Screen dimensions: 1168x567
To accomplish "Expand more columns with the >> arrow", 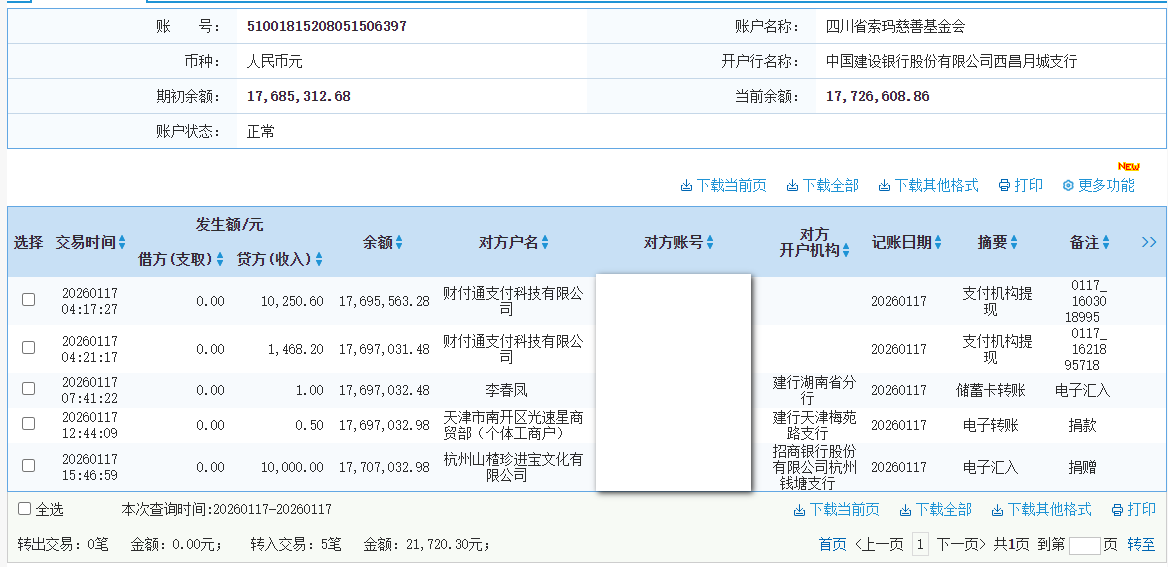I will [x=1148, y=242].
